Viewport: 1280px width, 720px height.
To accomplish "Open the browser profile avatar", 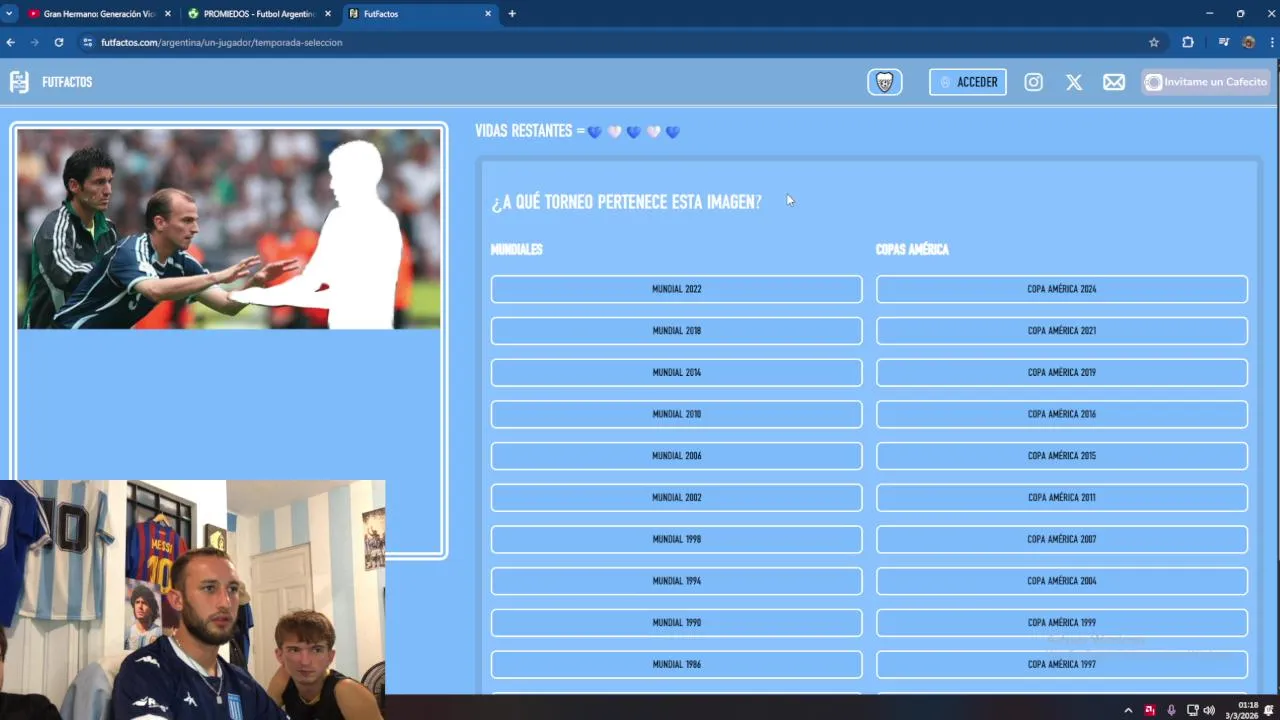I will coord(1248,42).
